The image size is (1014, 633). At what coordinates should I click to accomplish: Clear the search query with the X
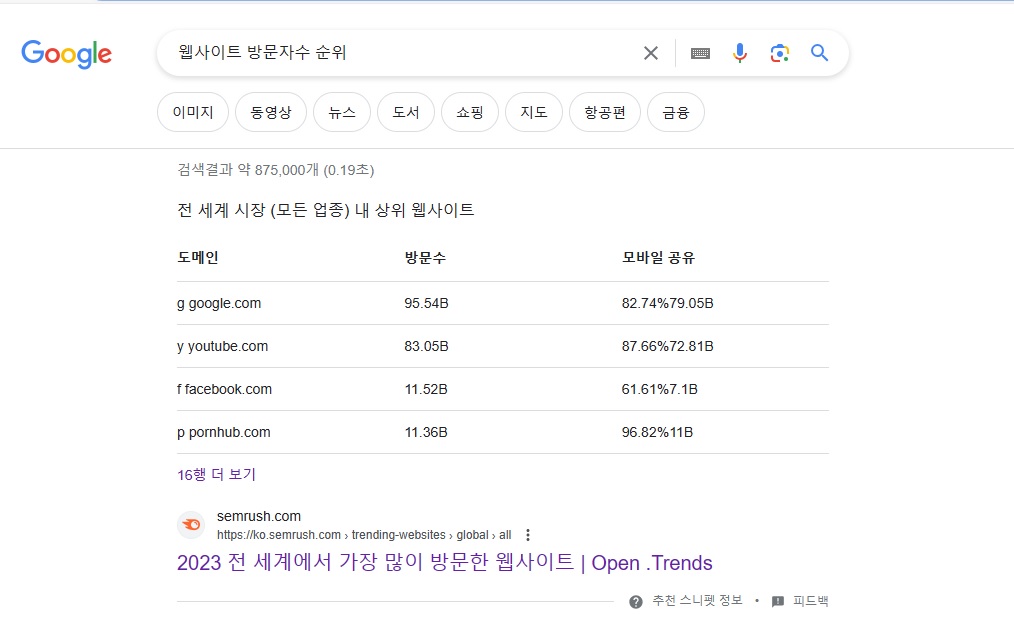(650, 53)
